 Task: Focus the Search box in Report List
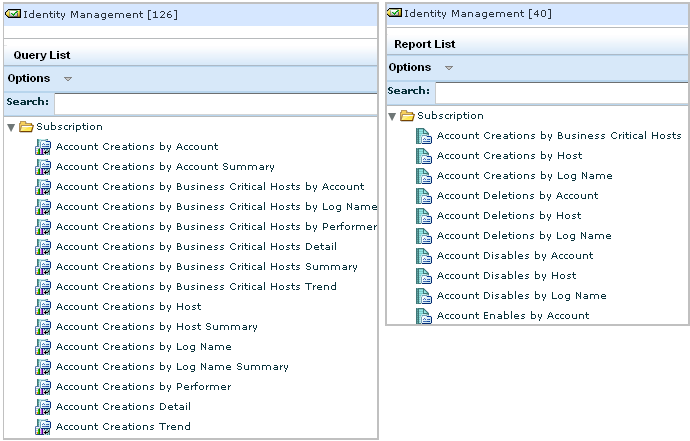tap(560, 92)
